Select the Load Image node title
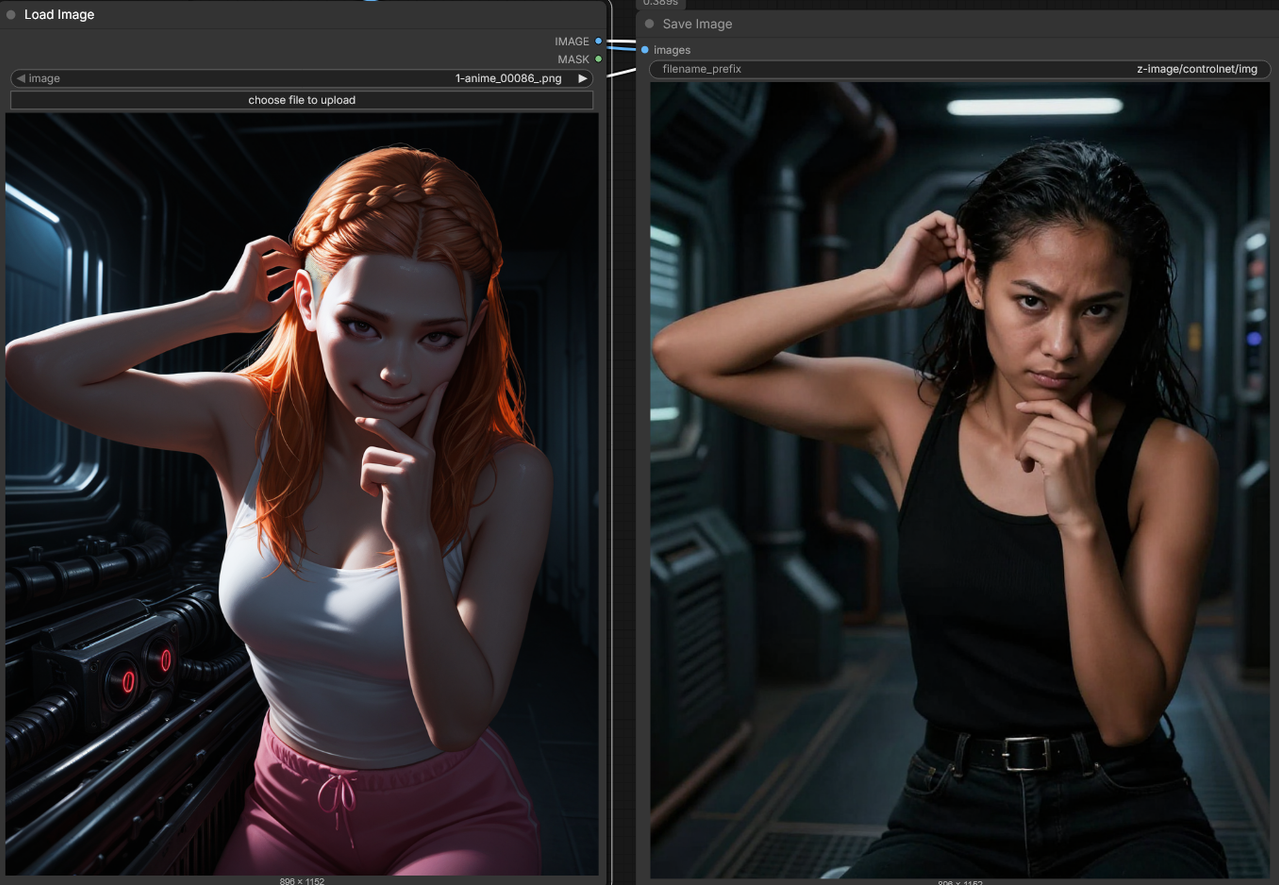This screenshot has height=885, width=1279. [x=59, y=15]
